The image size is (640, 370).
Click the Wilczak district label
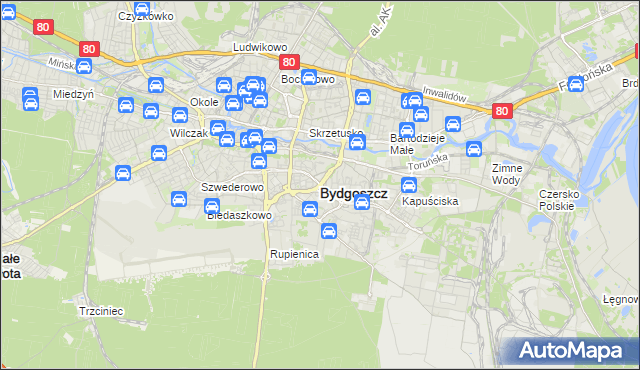click(x=189, y=133)
